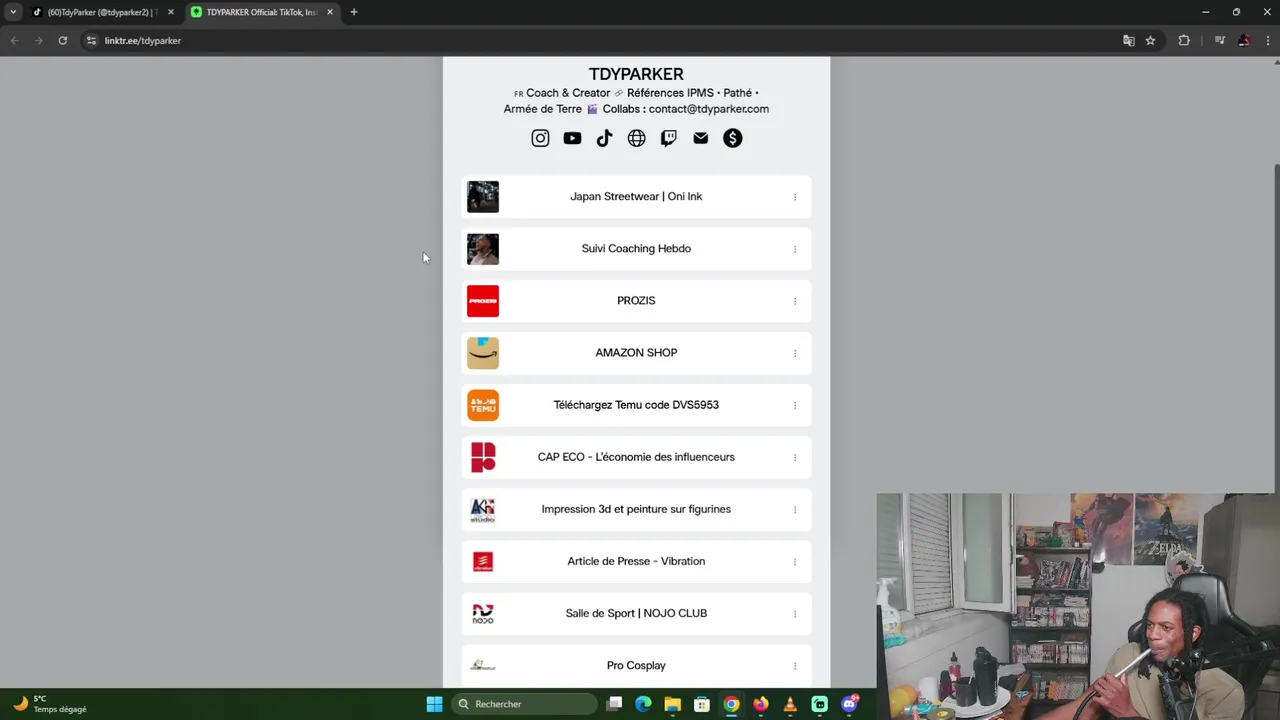
Task: Open a new browser tab
Action: point(353,12)
